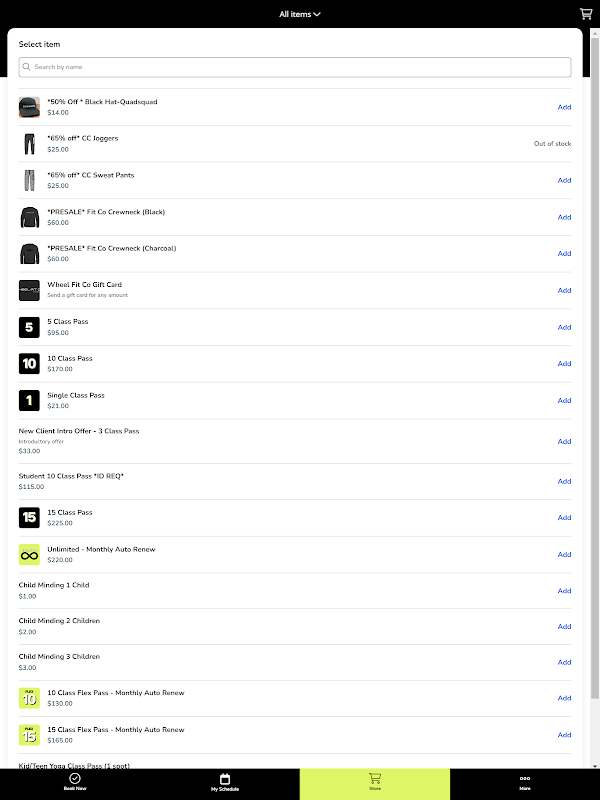This screenshot has width=600, height=800.
Task: Add the 15 Class Flex Pass
Action: tap(564, 735)
